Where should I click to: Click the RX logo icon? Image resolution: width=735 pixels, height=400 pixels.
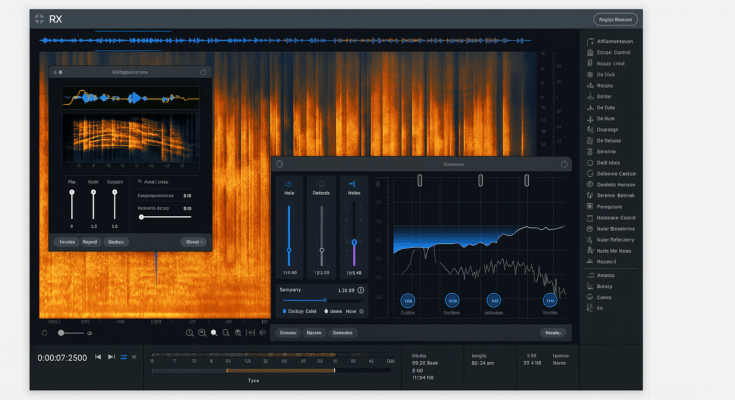click(x=39, y=19)
